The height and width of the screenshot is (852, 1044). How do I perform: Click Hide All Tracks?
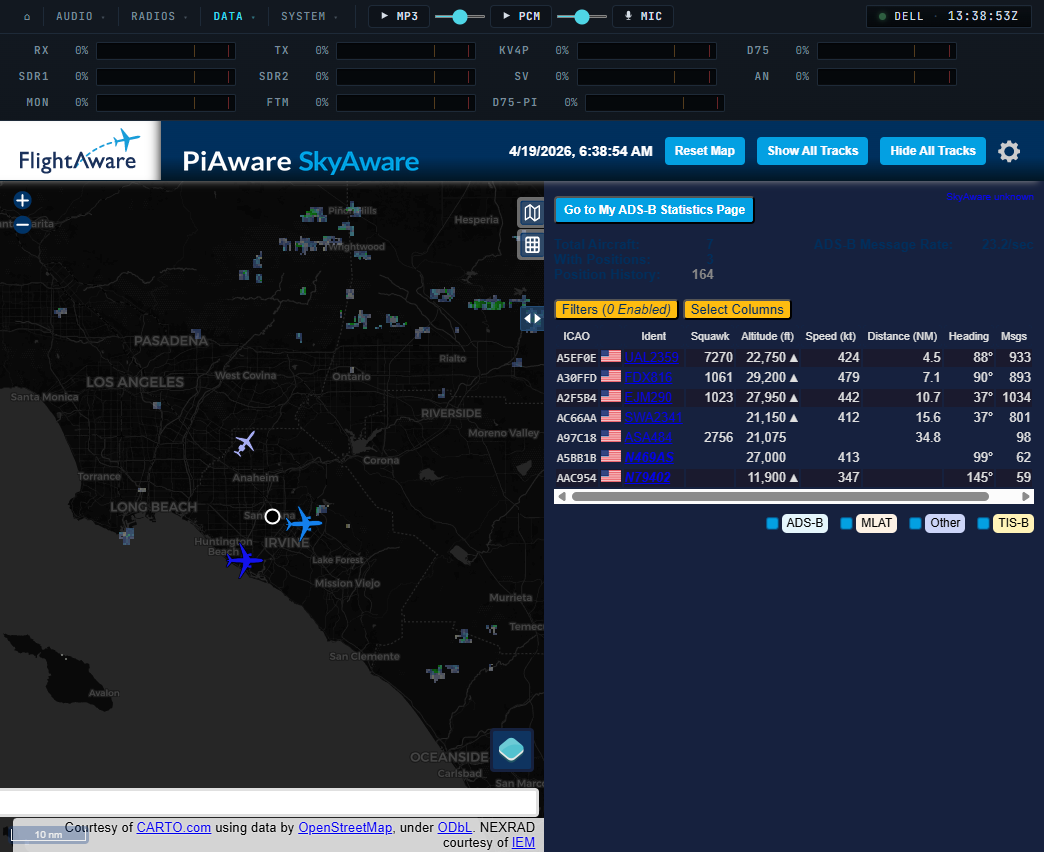[x=932, y=151]
